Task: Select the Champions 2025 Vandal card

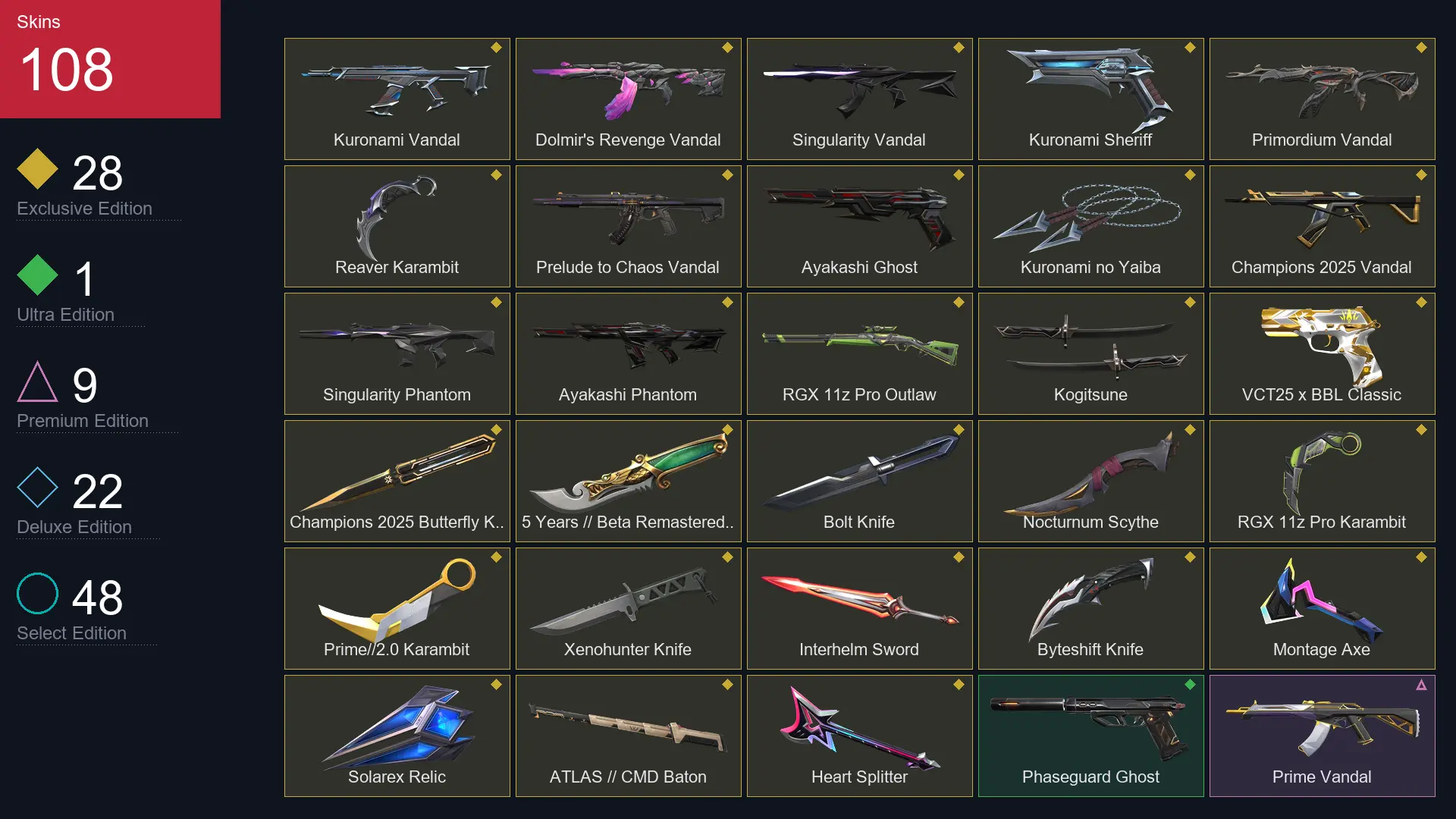Action: coord(1322,226)
